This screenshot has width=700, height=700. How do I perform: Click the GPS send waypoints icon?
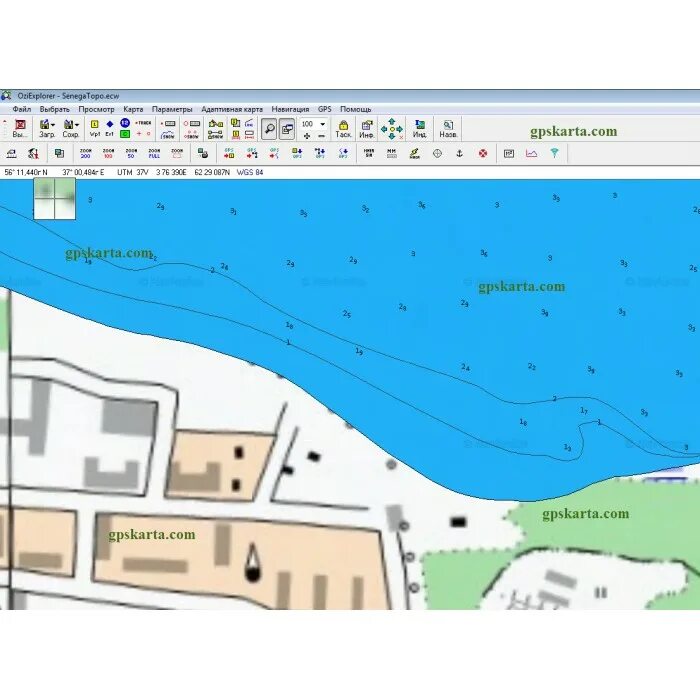[x=229, y=154]
